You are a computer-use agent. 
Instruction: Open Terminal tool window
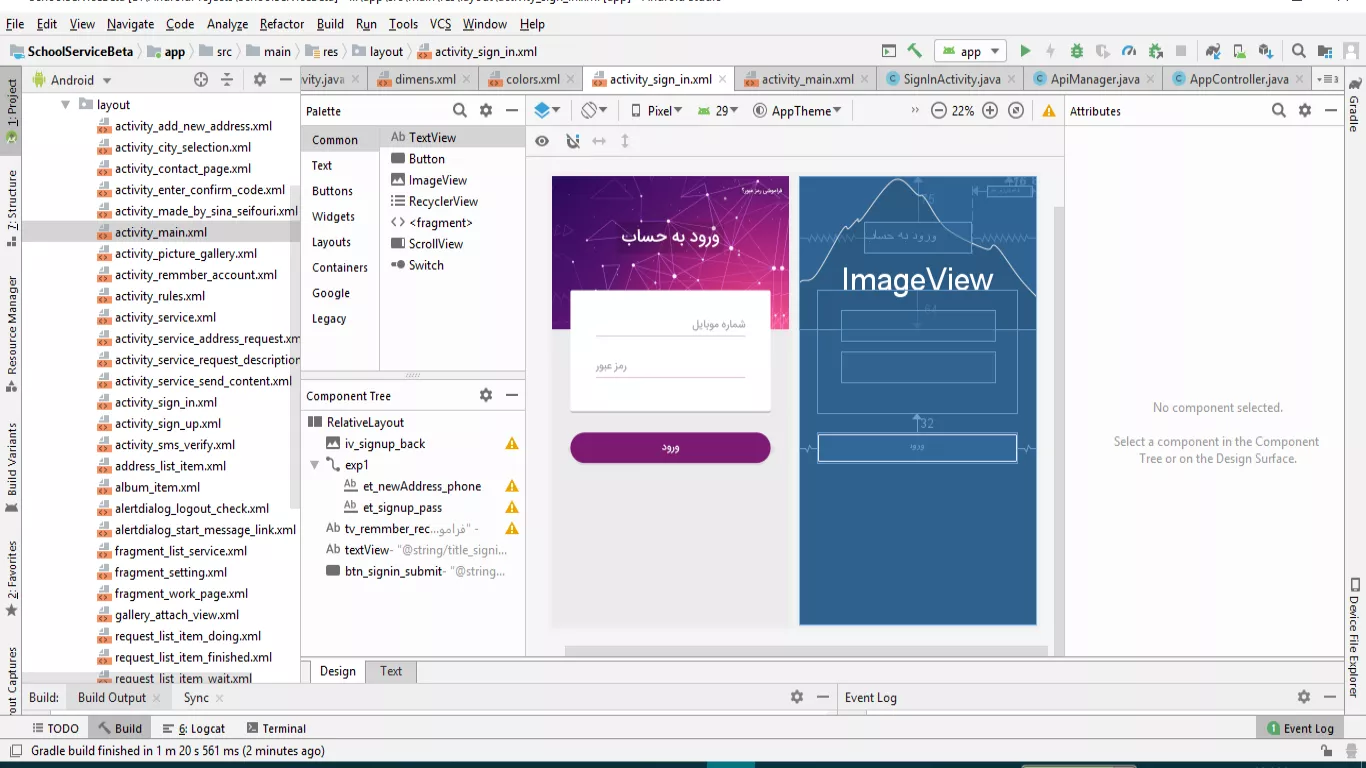[x=276, y=728]
